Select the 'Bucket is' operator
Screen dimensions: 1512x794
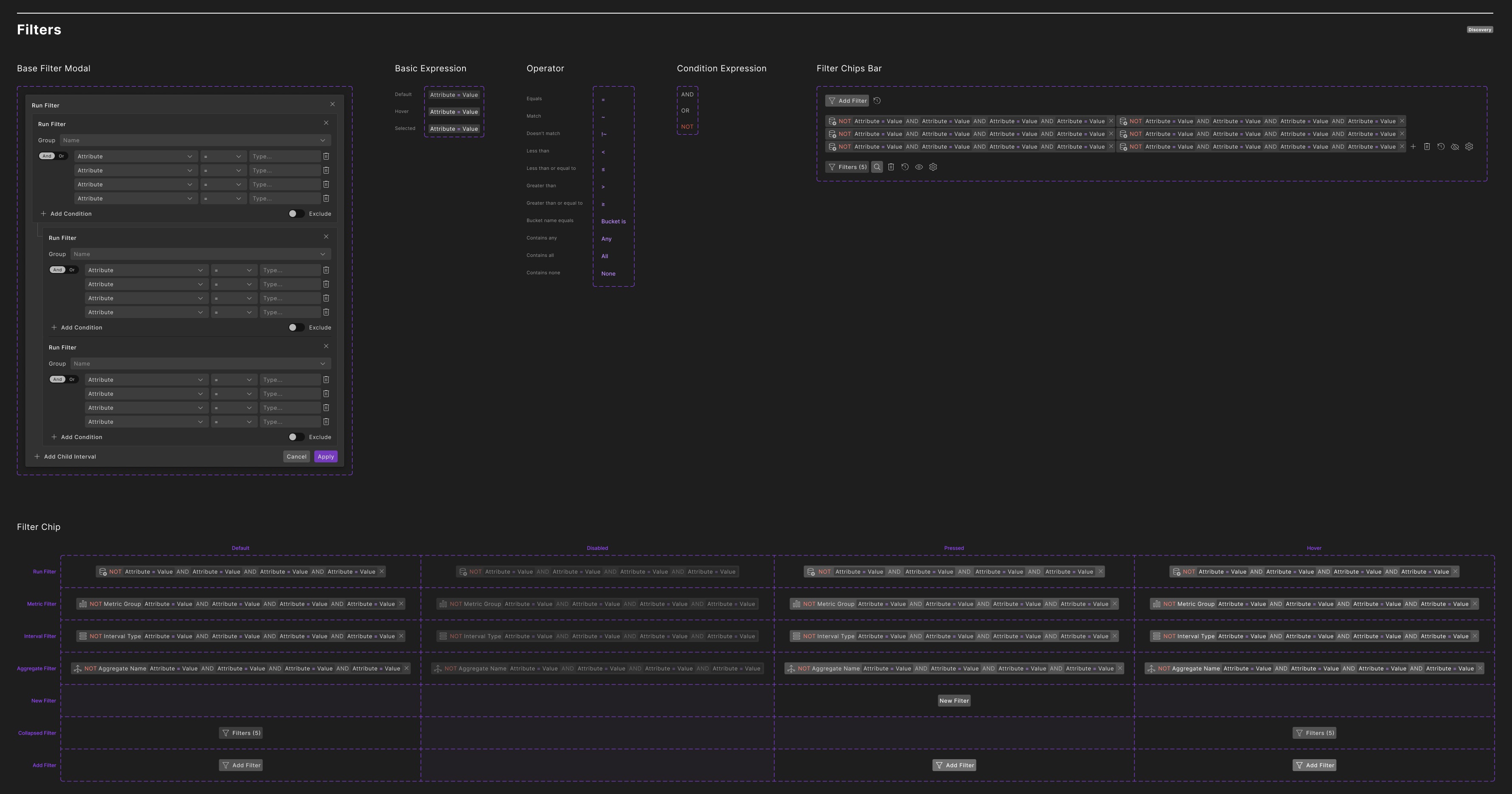click(x=613, y=221)
